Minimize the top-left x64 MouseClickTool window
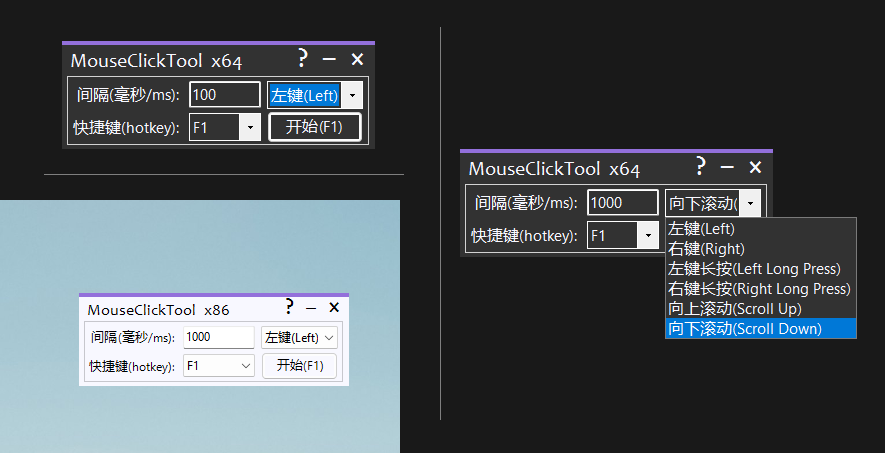This screenshot has height=453, width=885. pyautogui.click(x=329, y=59)
